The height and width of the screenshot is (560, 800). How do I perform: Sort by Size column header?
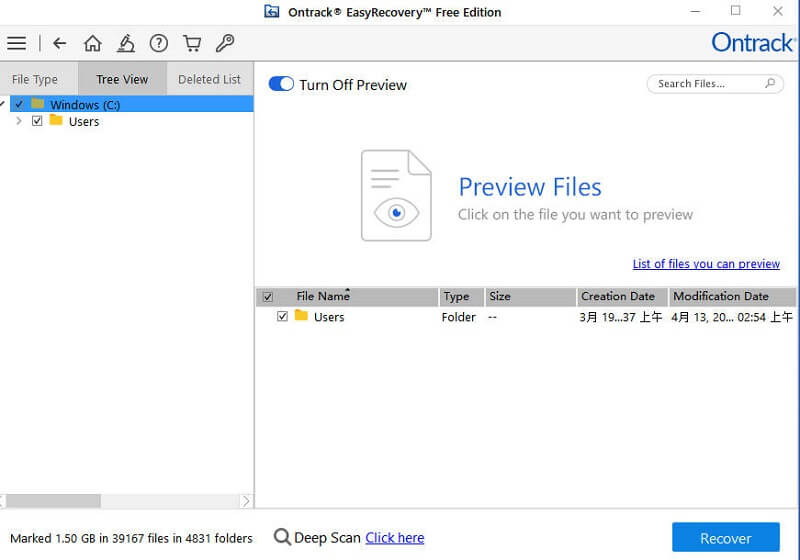530,296
